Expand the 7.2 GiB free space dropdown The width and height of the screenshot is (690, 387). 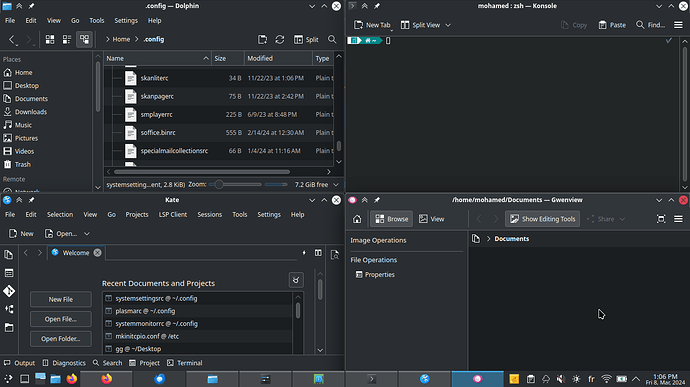pyautogui.click(x=336, y=184)
